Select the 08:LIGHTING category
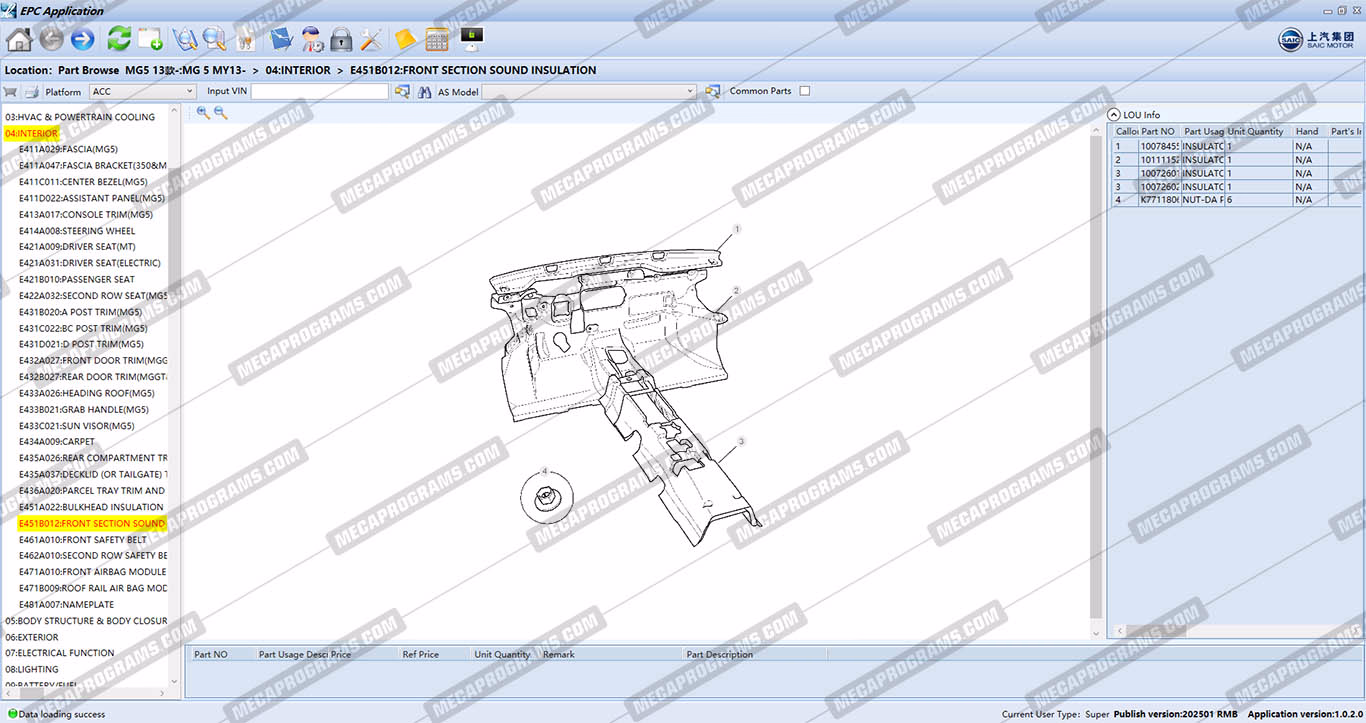 click(32, 669)
